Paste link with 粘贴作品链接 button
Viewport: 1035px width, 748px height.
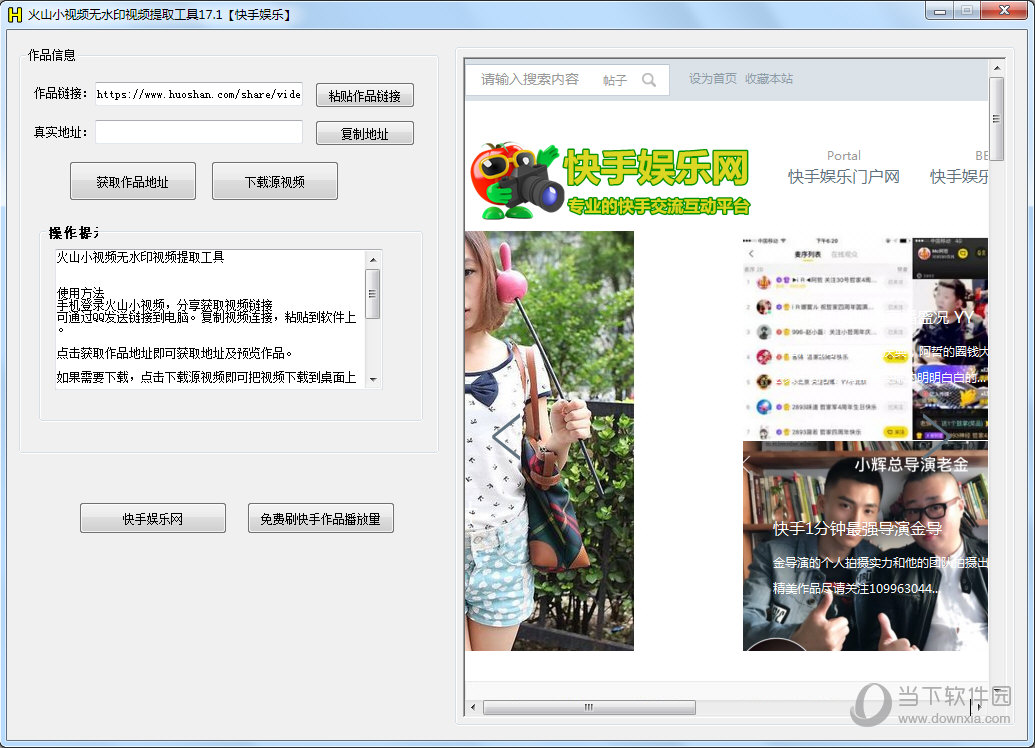coord(365,95)
